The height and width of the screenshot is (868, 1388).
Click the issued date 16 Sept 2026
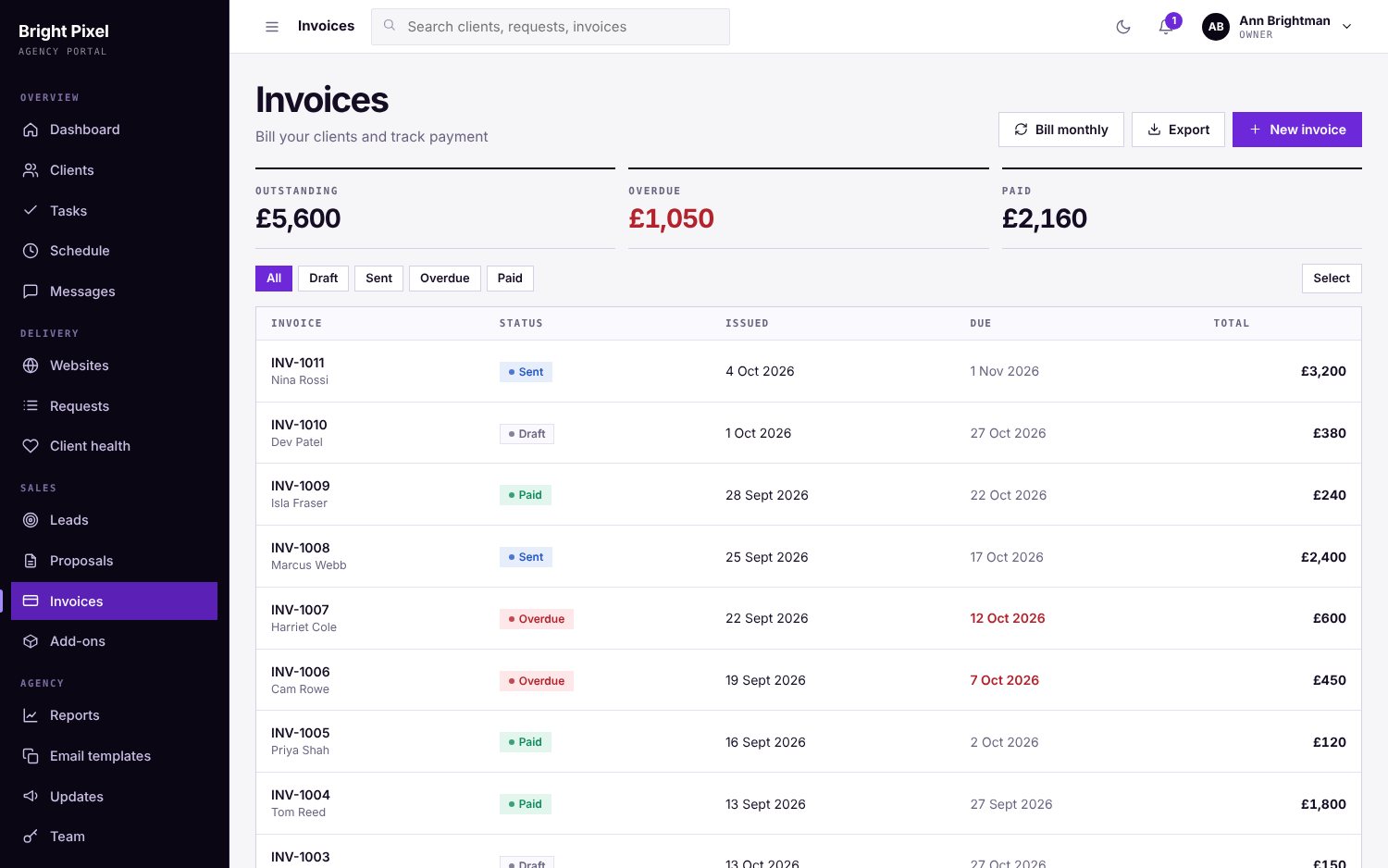click(x=765, y=742)
